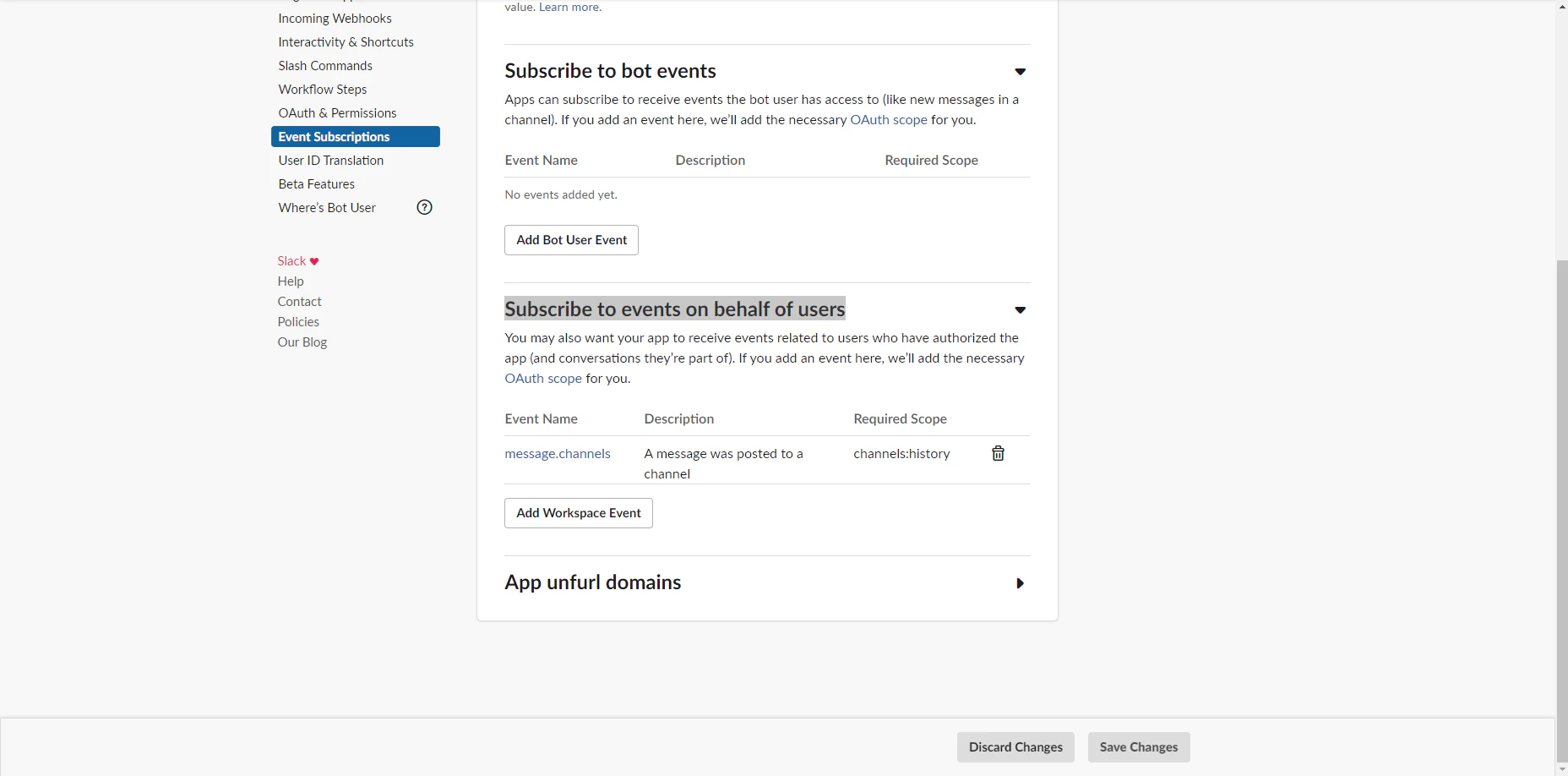
Task: Open Slash Commands settings
Action: (325, 66)
